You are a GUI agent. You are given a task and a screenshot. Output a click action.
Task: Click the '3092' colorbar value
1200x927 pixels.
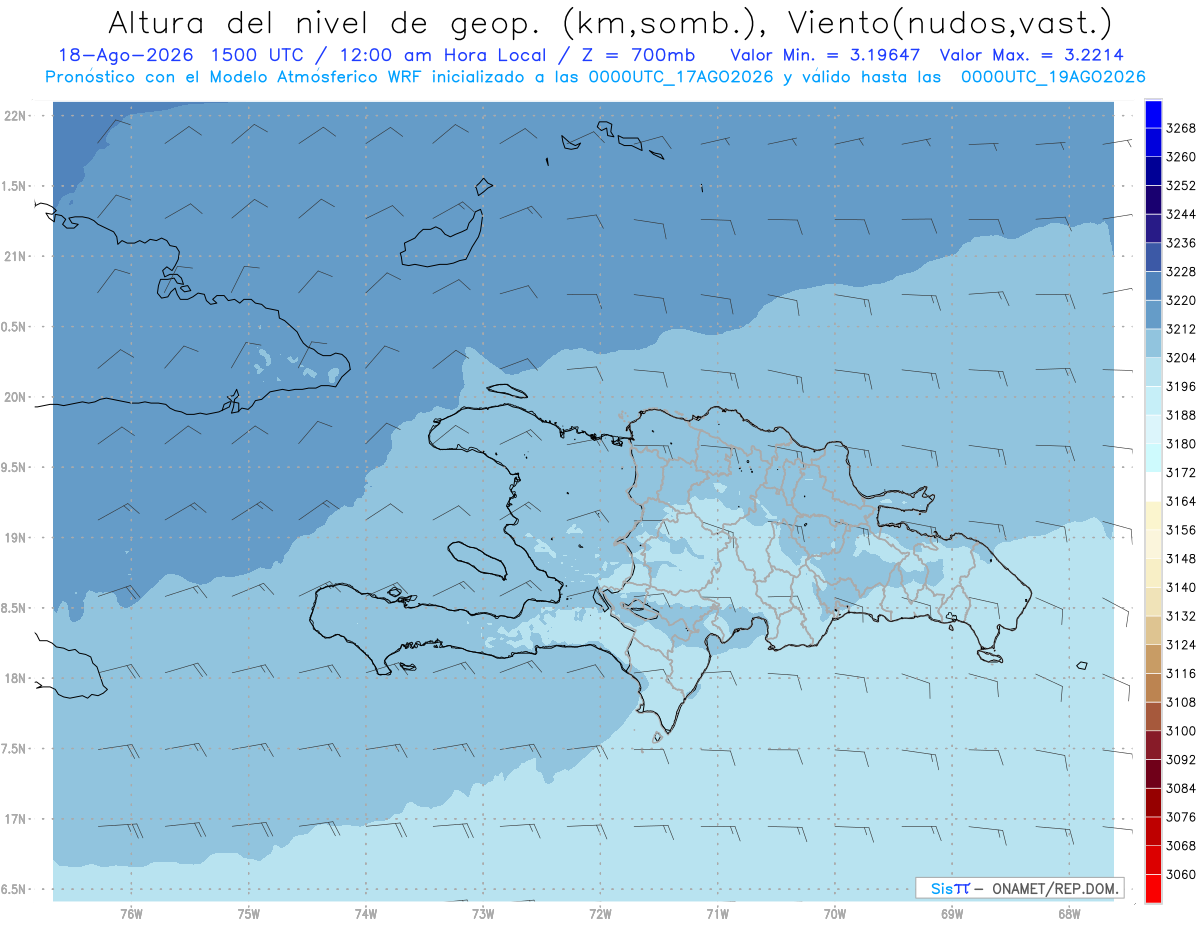click(1181, 759)
